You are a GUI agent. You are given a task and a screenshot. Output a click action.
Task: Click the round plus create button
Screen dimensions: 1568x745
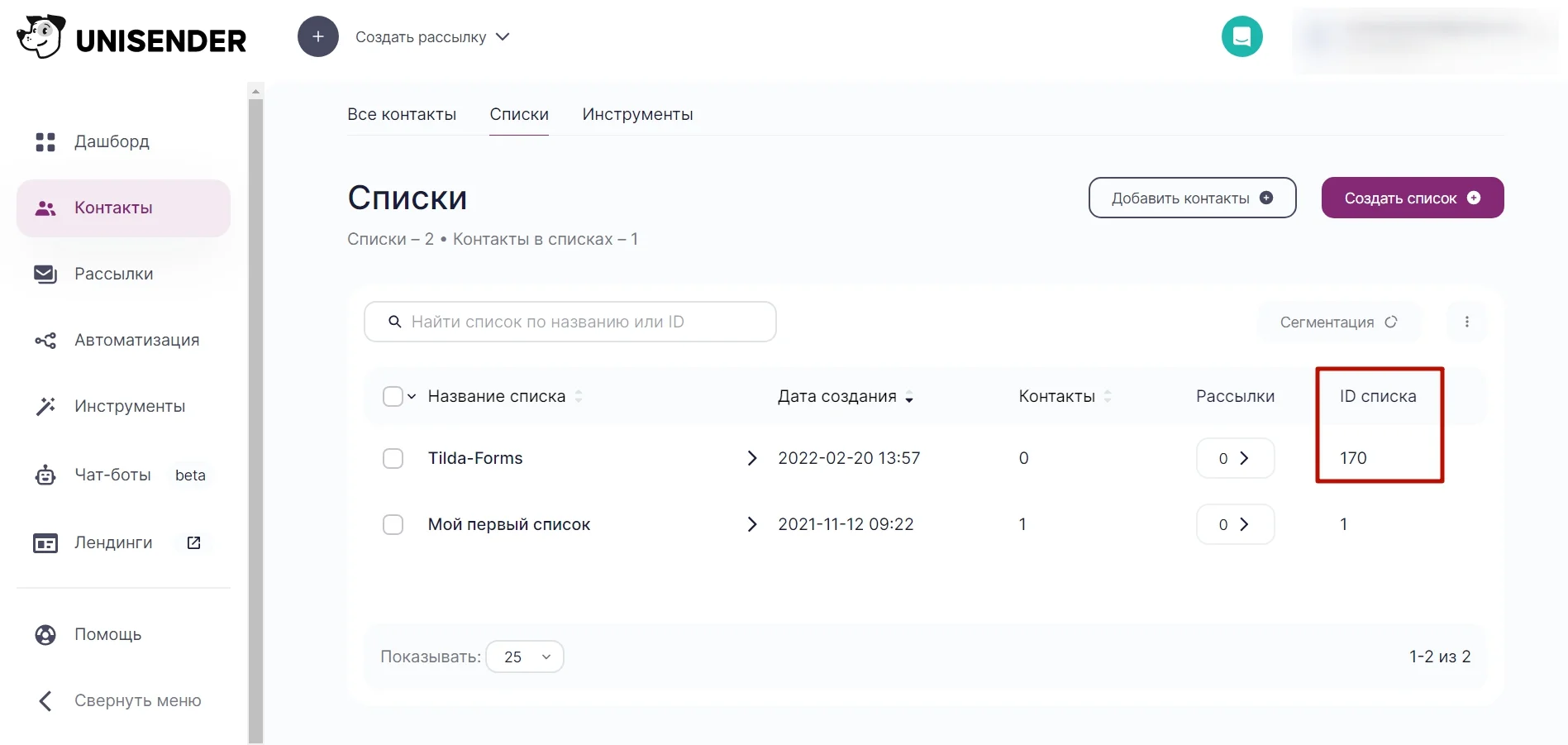tap(318, 36)
